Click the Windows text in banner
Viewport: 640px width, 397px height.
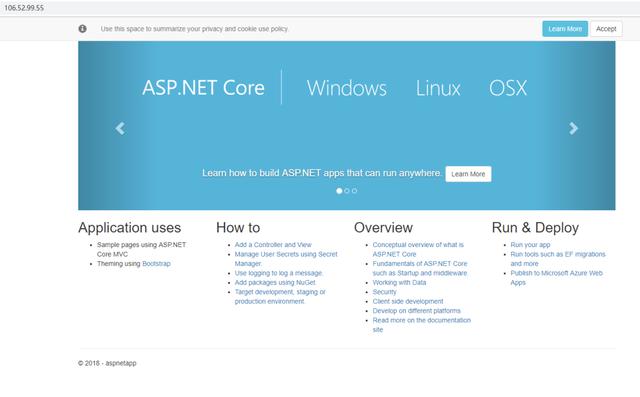(347, 88)
